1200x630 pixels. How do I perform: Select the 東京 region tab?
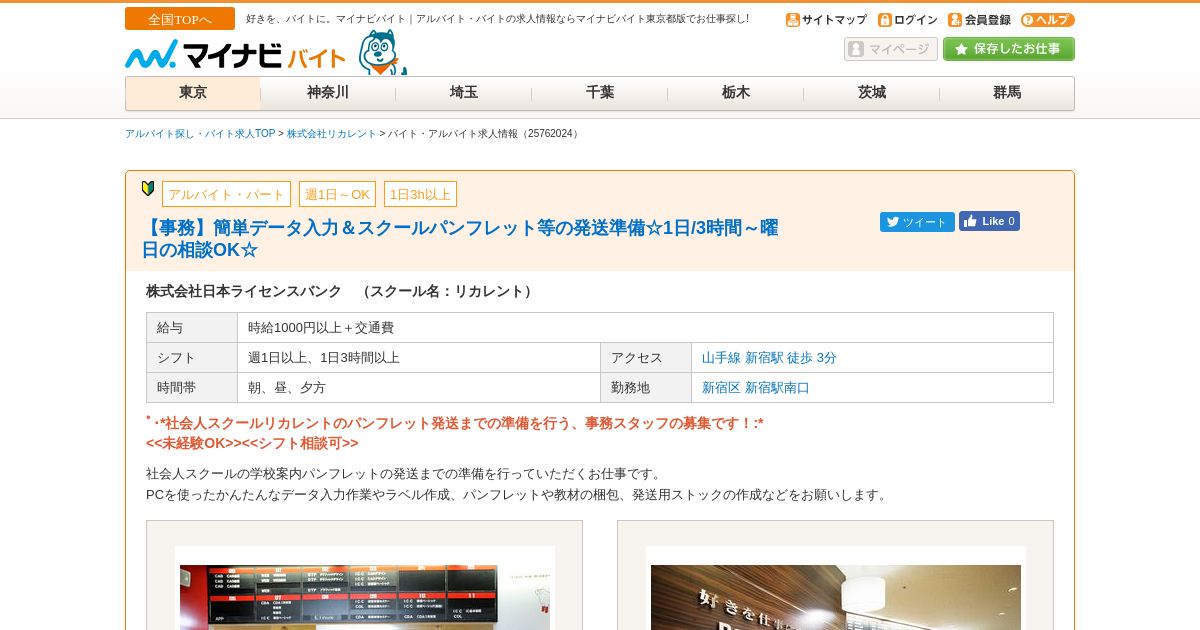pos(193,93)
